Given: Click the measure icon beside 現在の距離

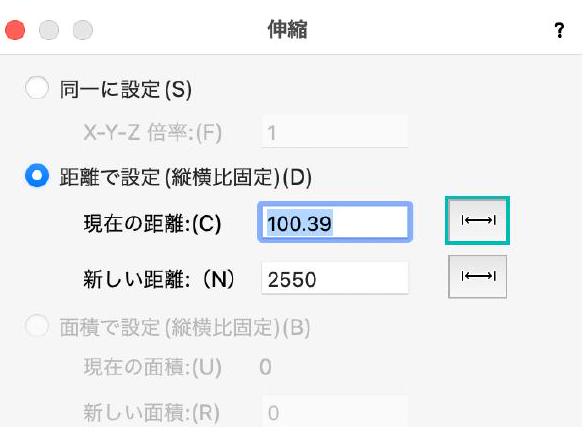Looking at the screenshot, I should pyautogui.click(x=477, y=221).
